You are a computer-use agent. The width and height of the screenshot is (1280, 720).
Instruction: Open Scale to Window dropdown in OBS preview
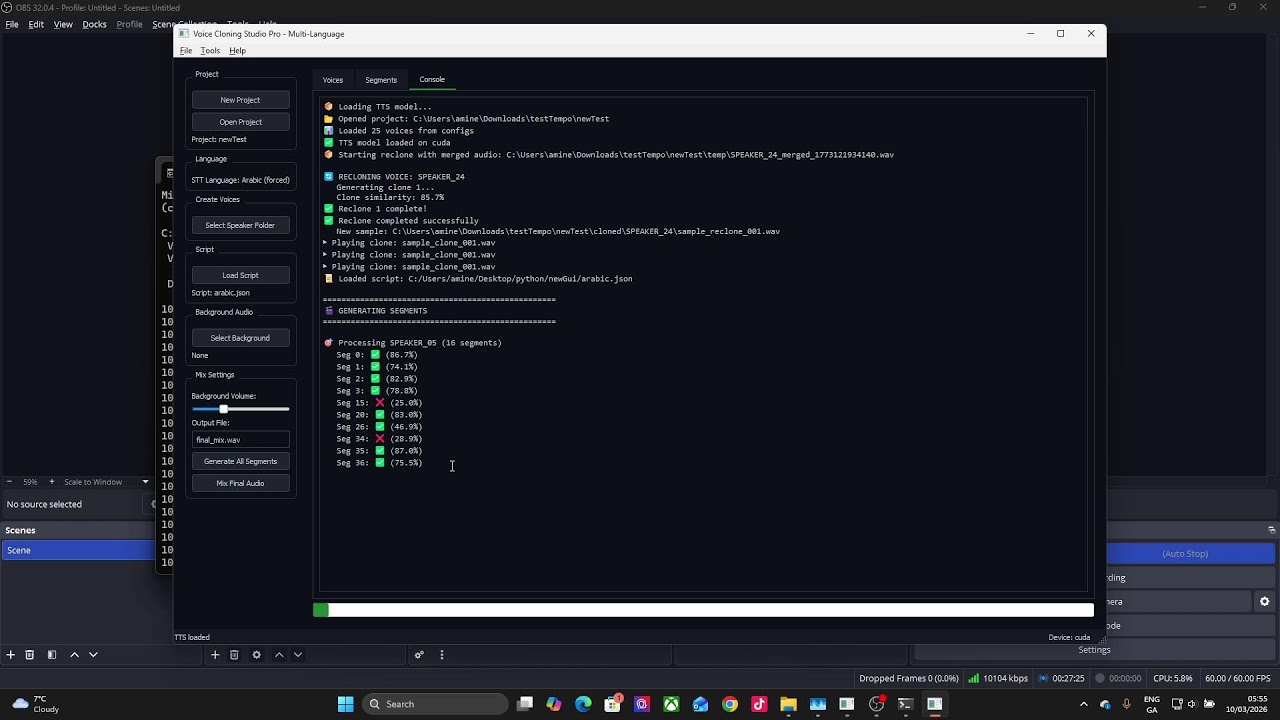pos(105,482)
